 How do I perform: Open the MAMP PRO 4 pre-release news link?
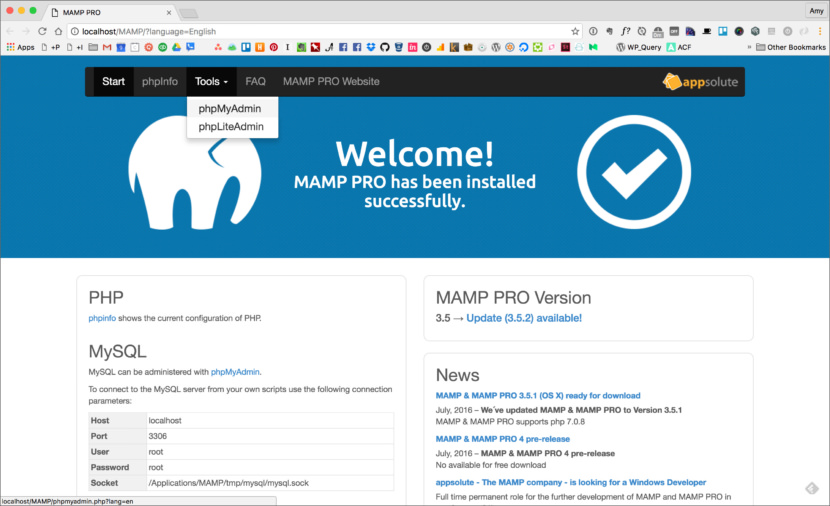pyautogui.click(x=502, y=439)
